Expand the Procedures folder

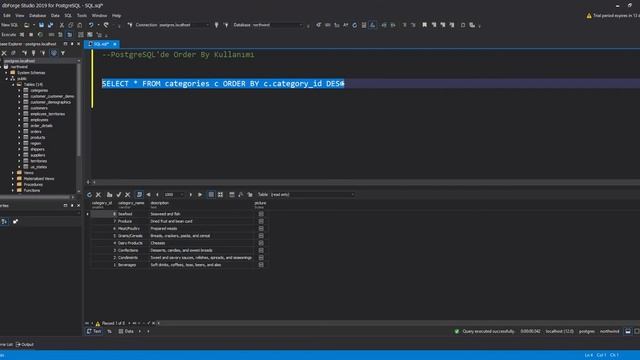click(x=13, y=184)
